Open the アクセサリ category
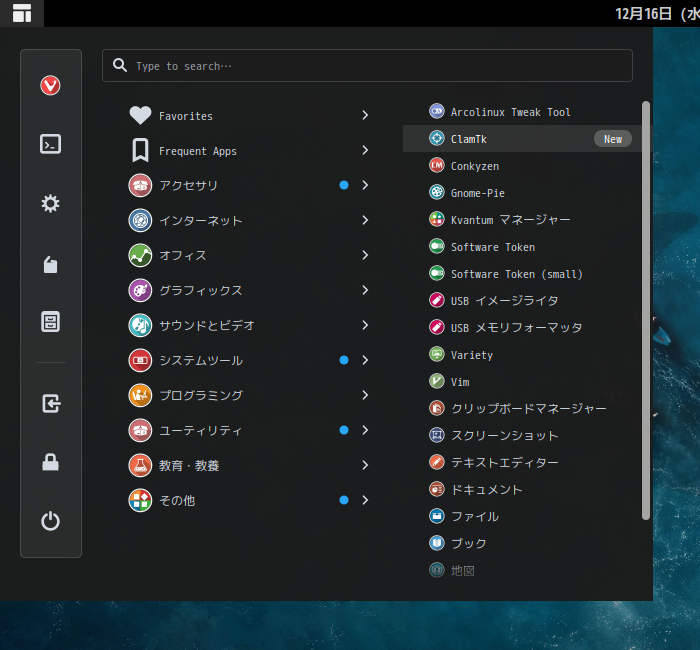The width and height of the screenshot is (700, 650). point(249,185)
